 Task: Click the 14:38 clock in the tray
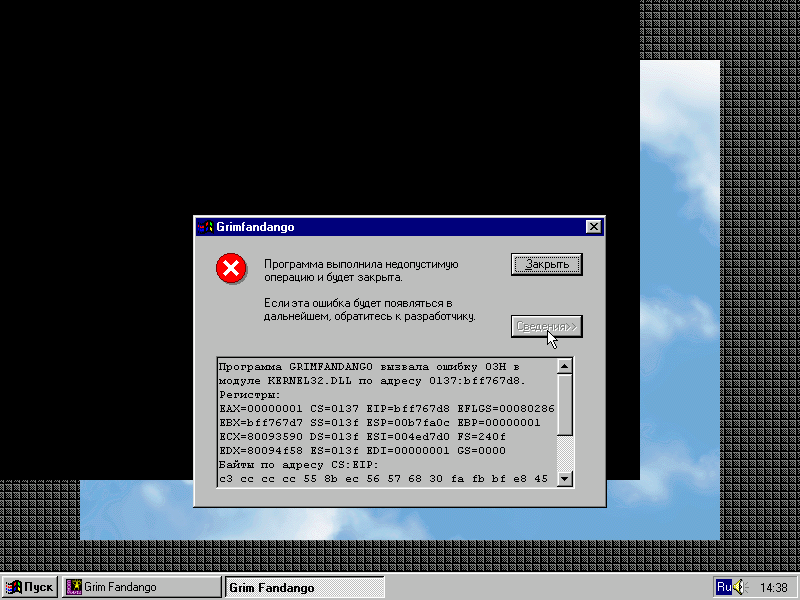(773, 588)
